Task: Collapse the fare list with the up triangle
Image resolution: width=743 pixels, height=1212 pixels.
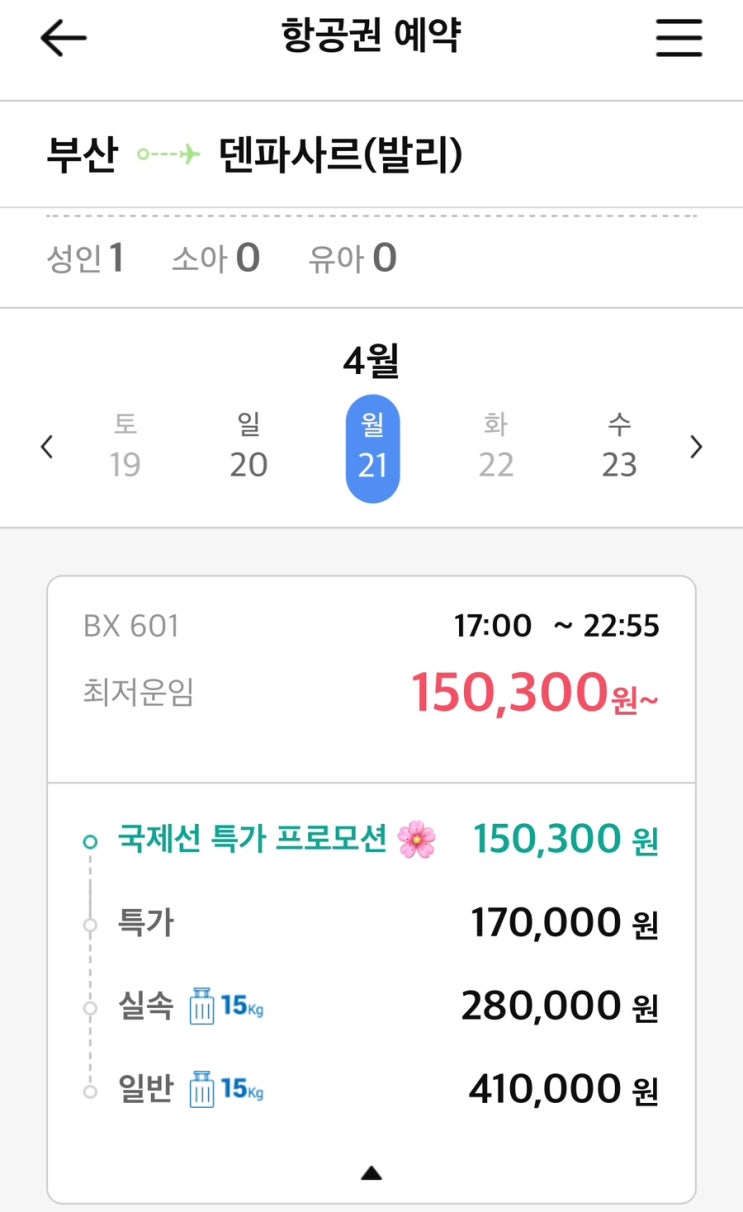Action: pos(371,1173)
